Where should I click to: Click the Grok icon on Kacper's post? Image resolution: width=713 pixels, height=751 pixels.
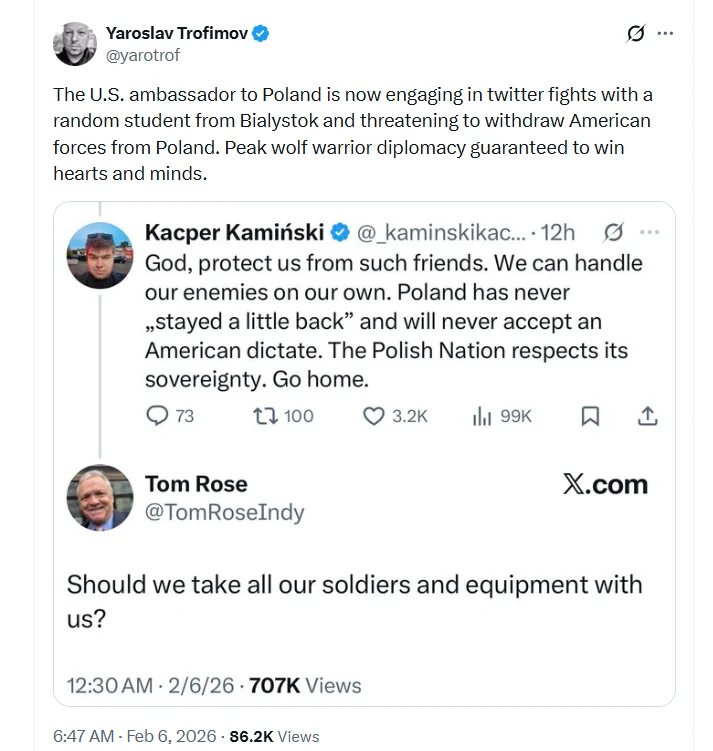point(613,233)
